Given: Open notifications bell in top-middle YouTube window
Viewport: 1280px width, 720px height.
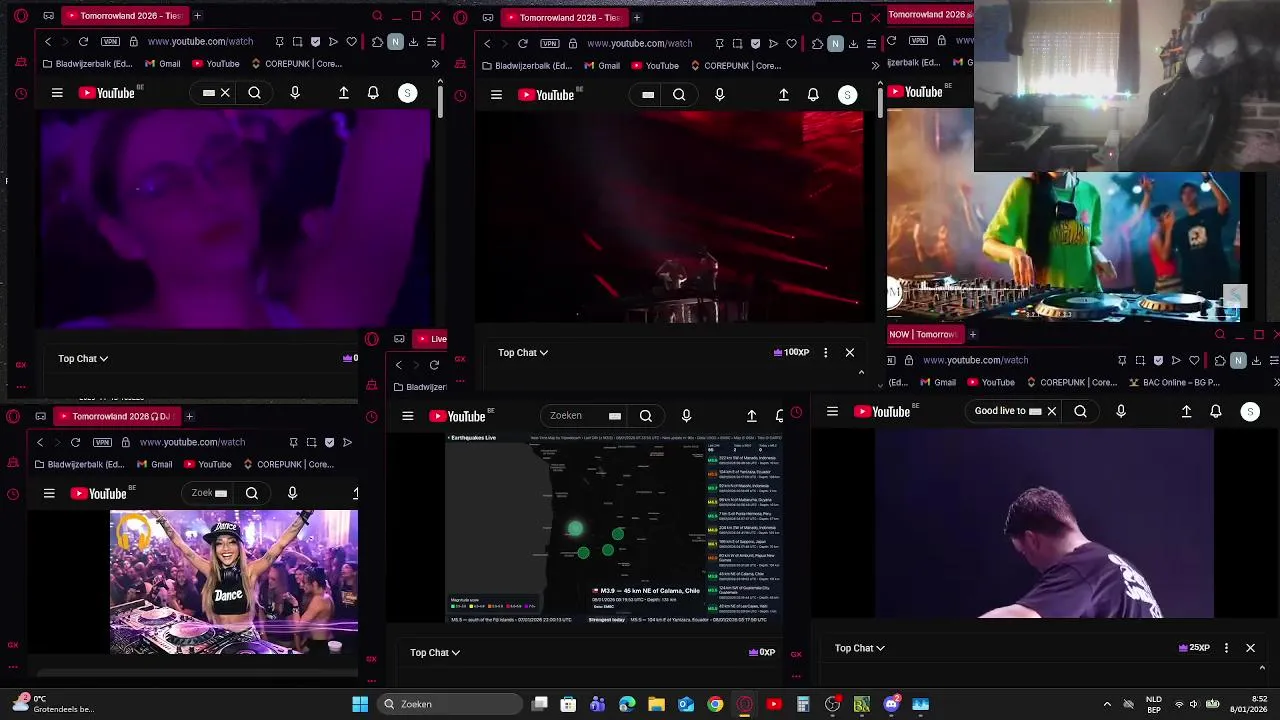Looking at the screenshot, I should 813,95.
